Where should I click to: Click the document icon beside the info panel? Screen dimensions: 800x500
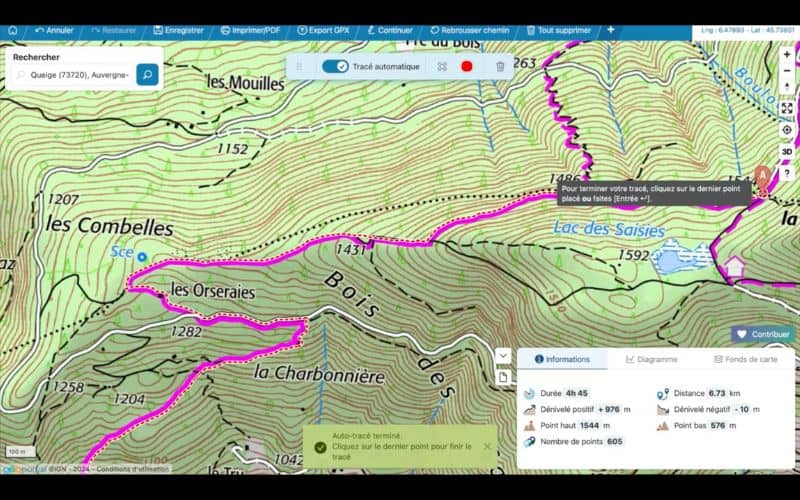tap(503, 376)
